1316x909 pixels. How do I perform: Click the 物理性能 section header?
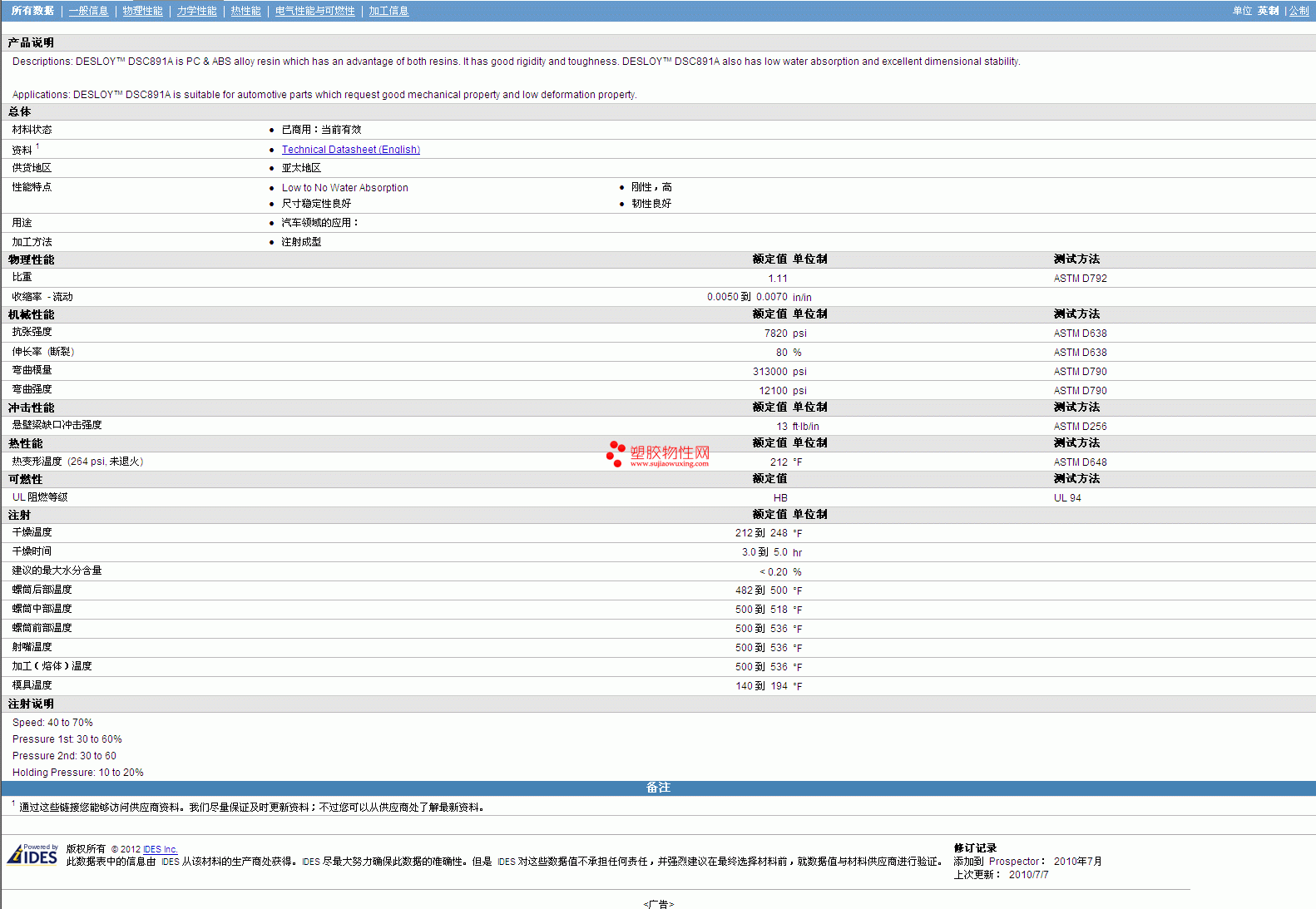[x=31, y=259]
